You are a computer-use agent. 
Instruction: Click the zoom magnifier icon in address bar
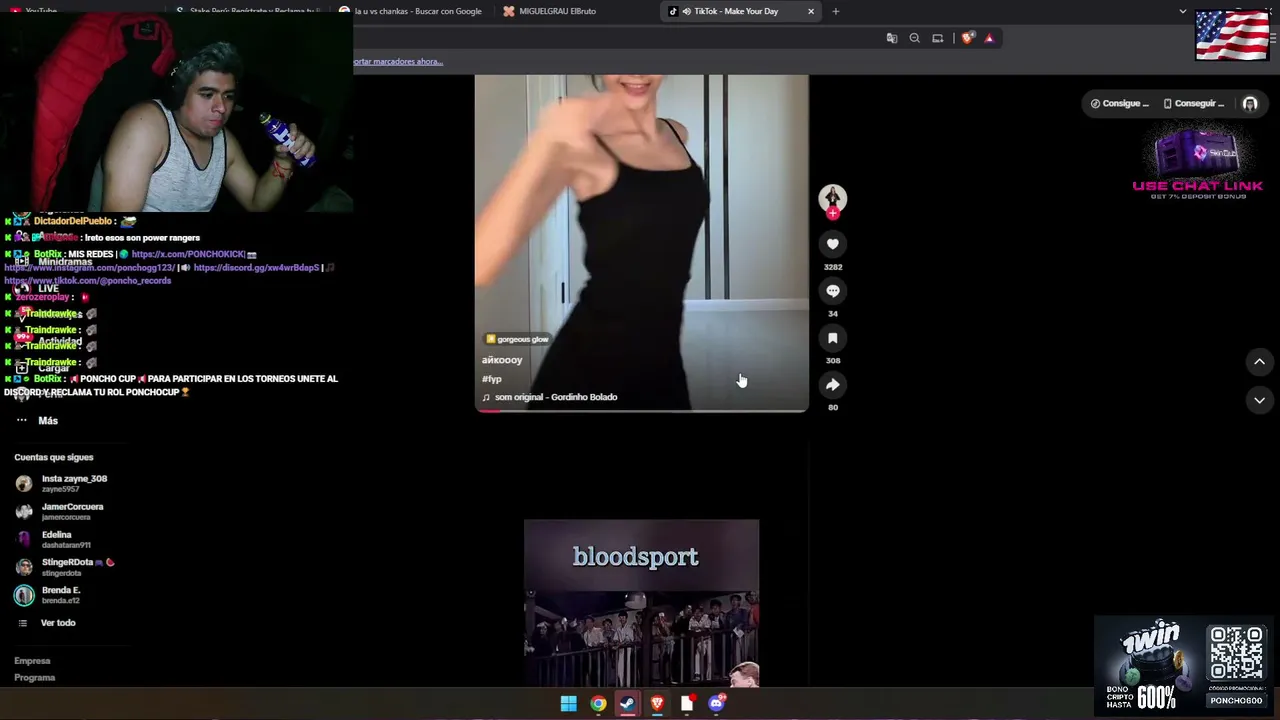(914, 38)
